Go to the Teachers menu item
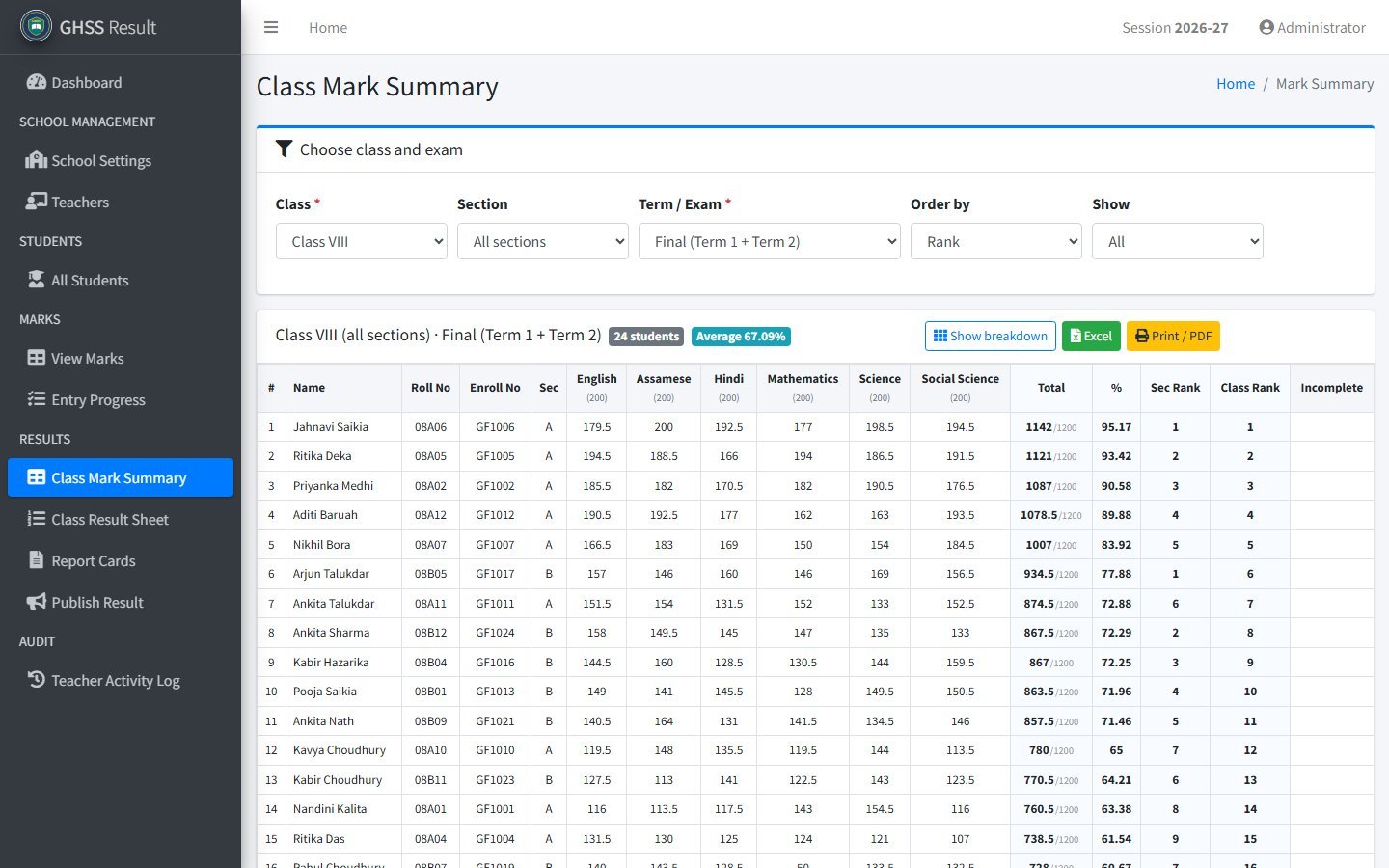 pos(121,202)
